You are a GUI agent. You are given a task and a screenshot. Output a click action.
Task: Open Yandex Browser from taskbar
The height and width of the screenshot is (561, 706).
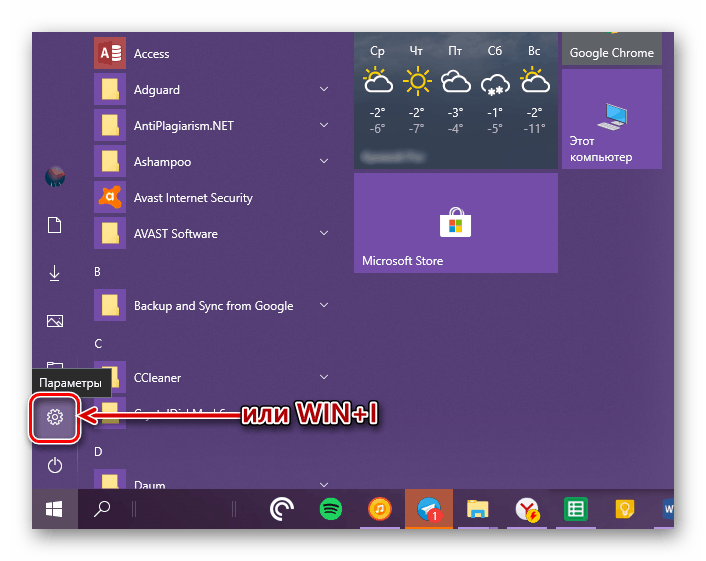tap(527, 509)
